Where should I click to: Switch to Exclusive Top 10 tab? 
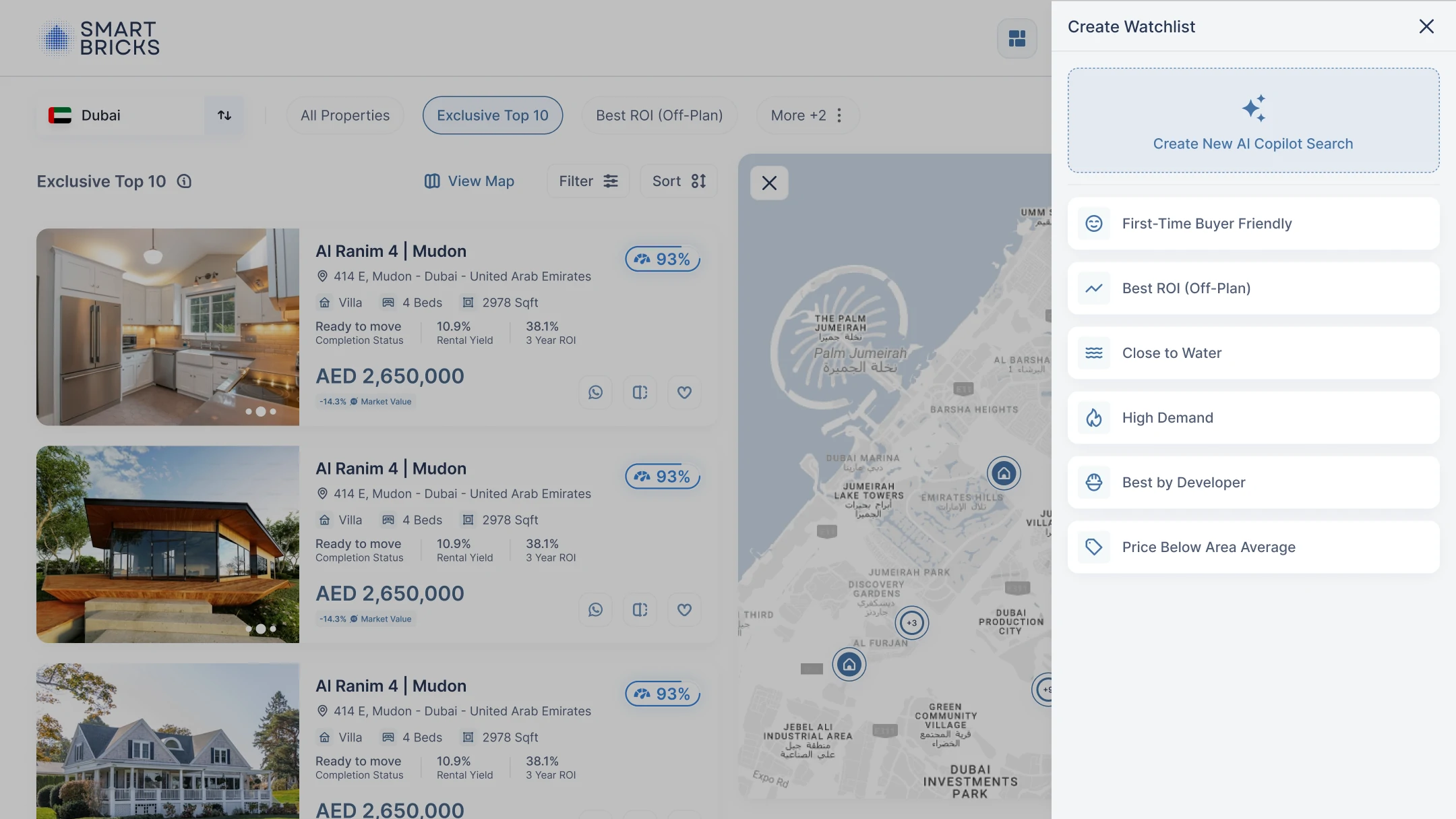coord(493,115)
